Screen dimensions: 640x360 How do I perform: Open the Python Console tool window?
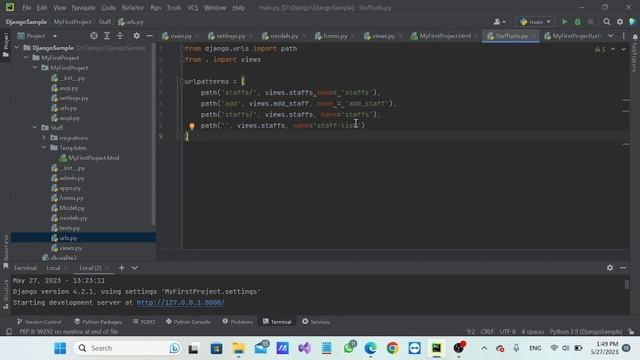tap(188, 322)
